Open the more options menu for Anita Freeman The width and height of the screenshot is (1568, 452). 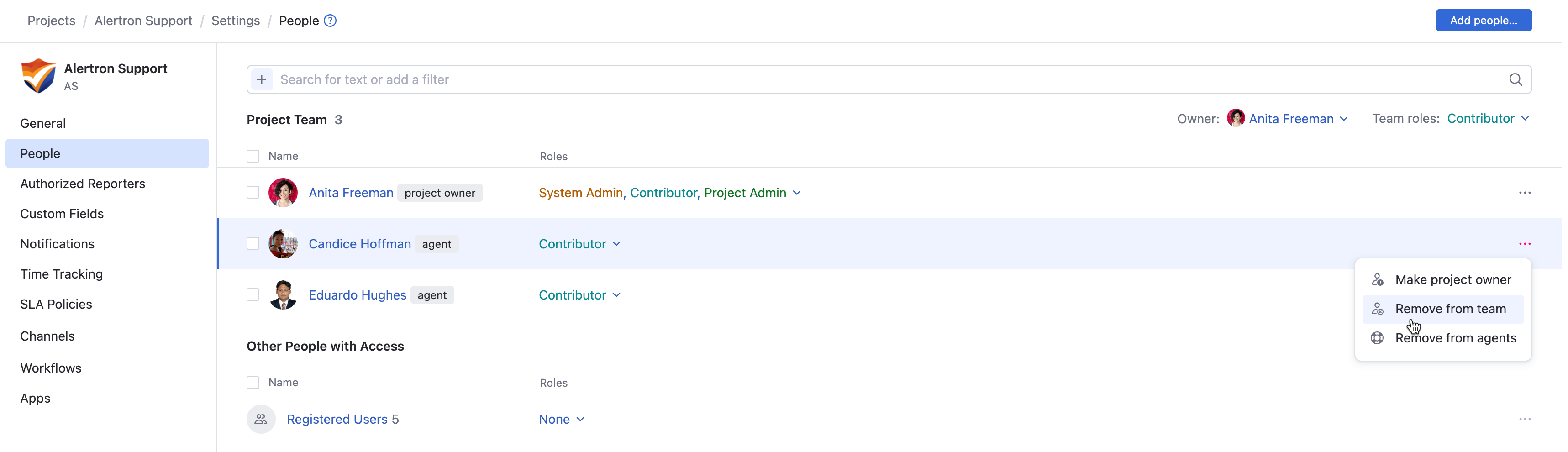point(1524,193)
